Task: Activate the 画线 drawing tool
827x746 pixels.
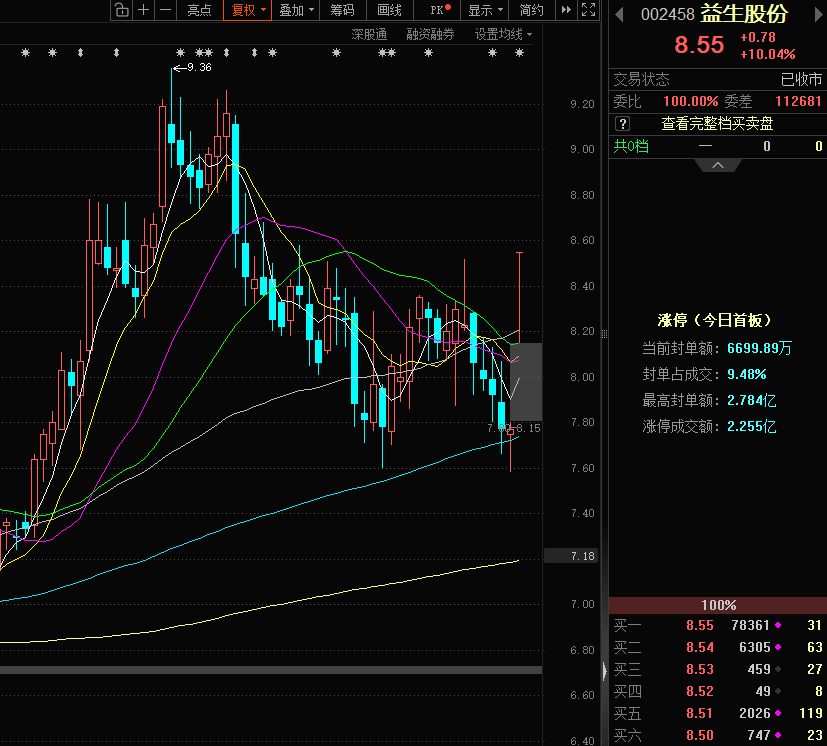Action: (x=390, y=10)
